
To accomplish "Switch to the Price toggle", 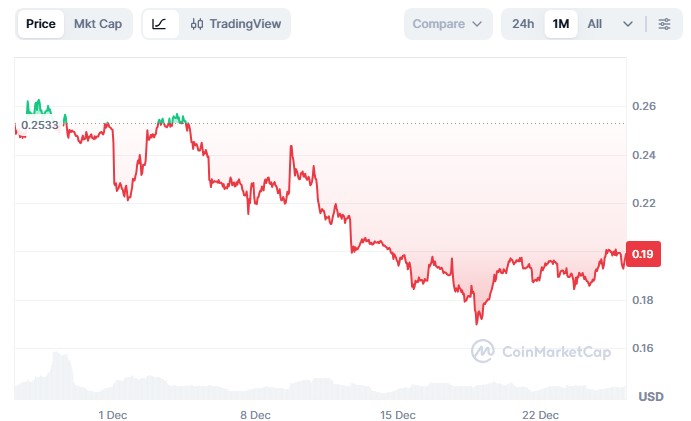I will (x=41, y=24).
